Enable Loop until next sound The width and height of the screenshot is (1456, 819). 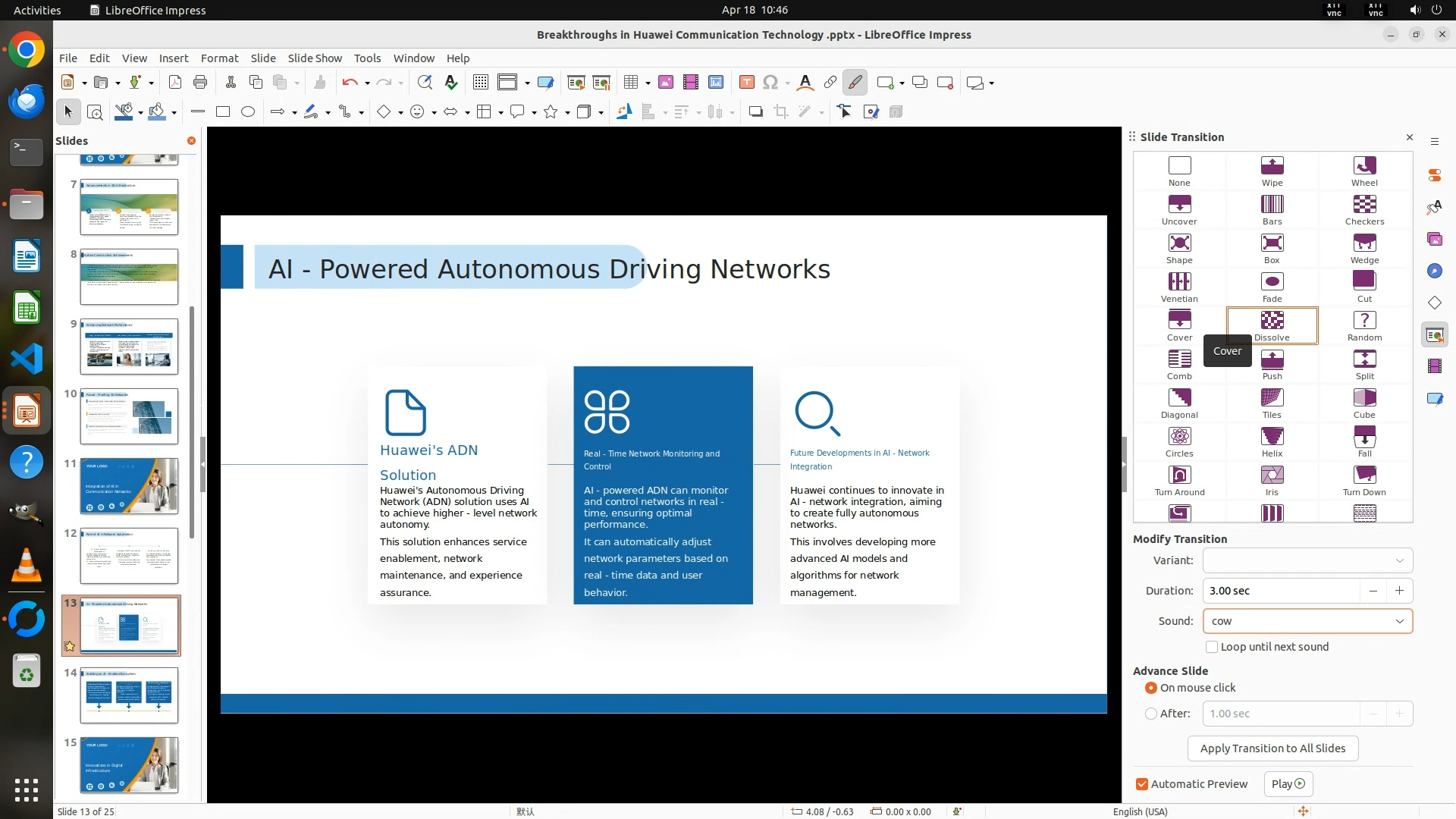[1212, 647]
